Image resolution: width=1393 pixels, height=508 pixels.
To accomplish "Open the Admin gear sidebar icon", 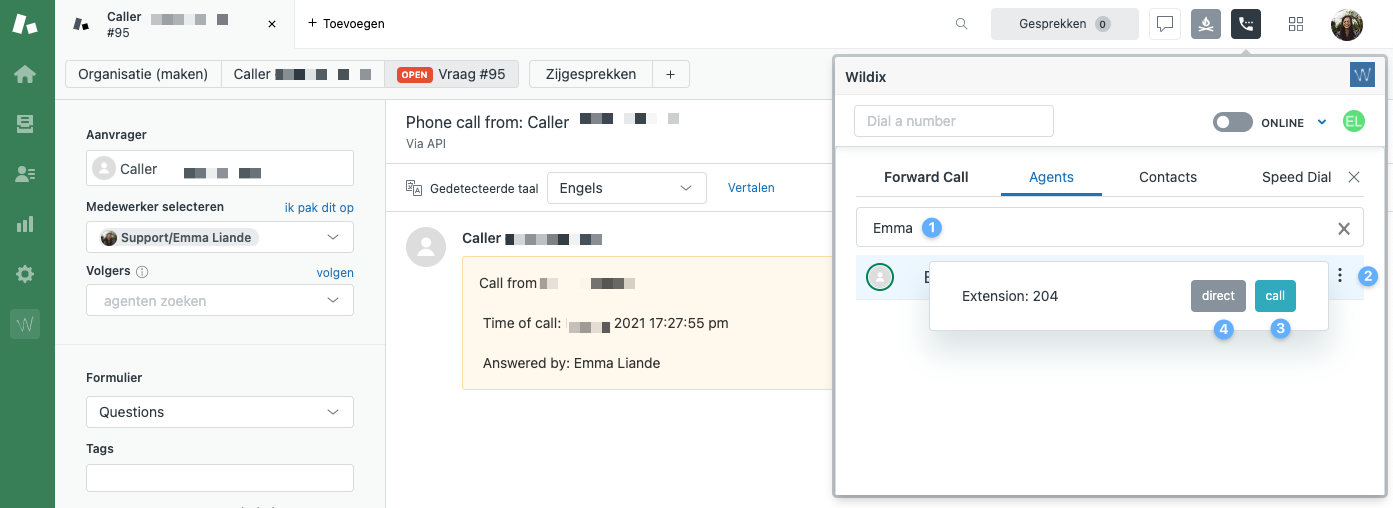I will point(25,274).
